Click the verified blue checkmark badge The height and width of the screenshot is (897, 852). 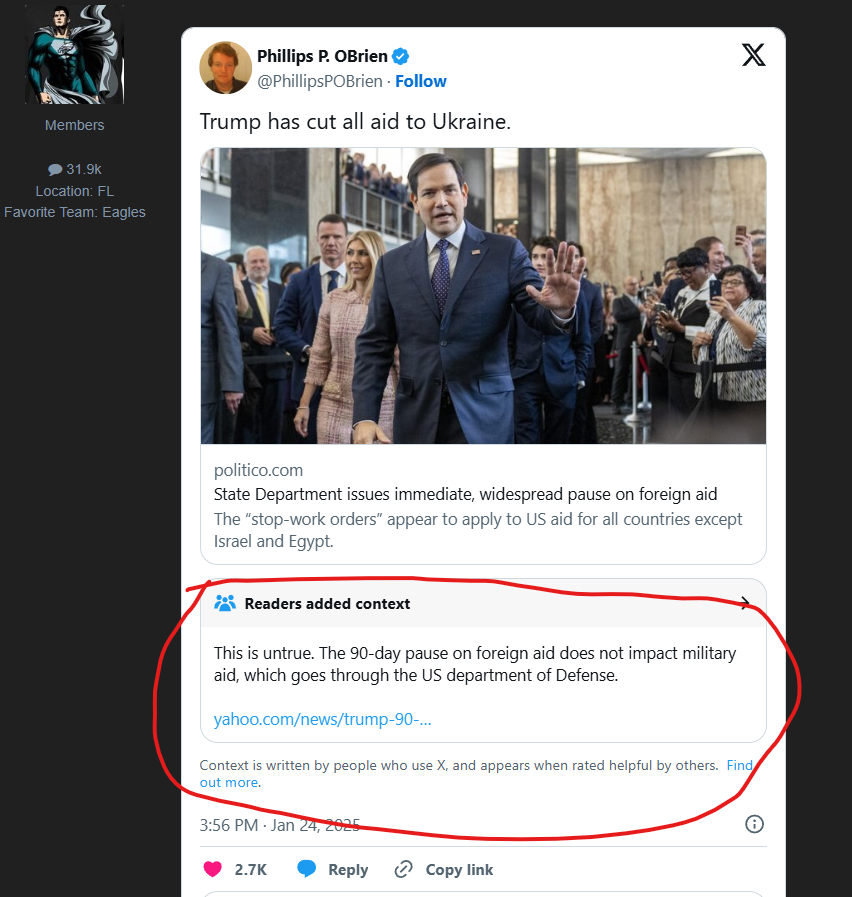pos(400,56)
